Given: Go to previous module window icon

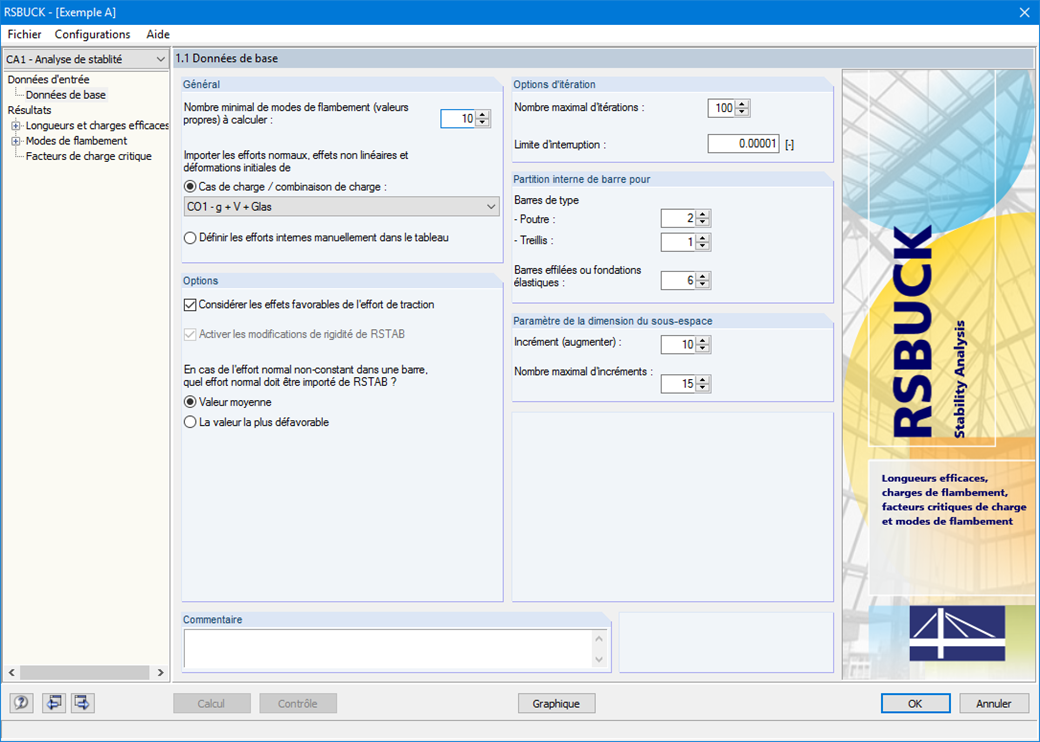Looking at the screenshot, I should click(x=53, y=703).
